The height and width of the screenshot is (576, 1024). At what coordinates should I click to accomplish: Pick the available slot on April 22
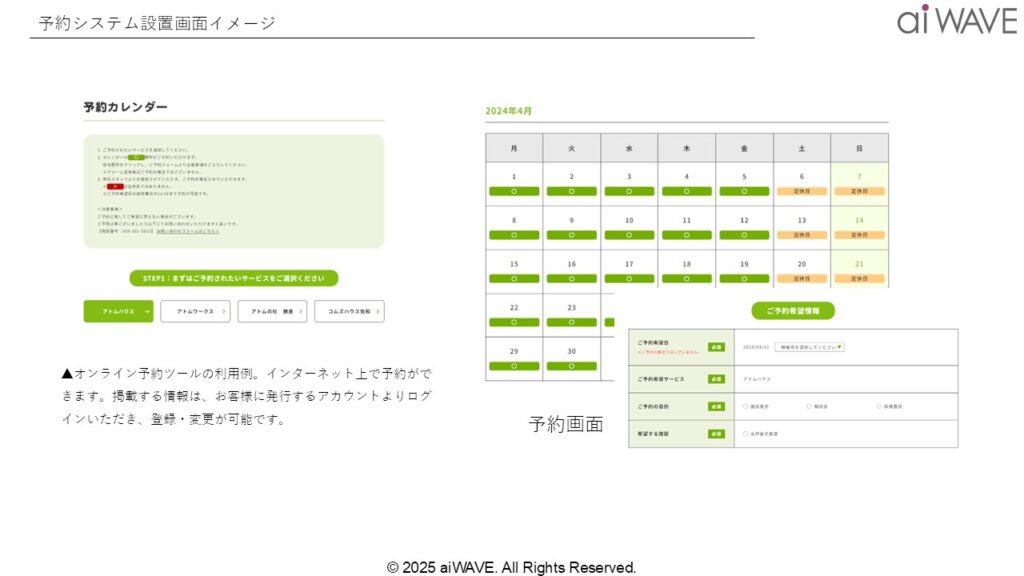[x=514, y=322]
